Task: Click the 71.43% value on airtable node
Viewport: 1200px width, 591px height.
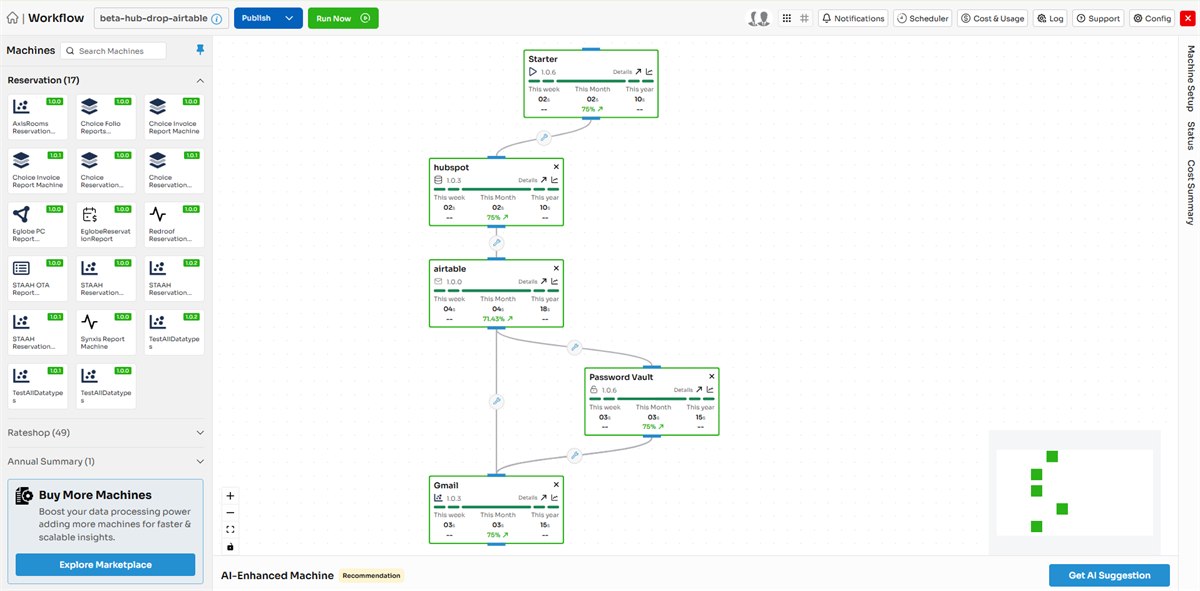Action: point(496,319)
